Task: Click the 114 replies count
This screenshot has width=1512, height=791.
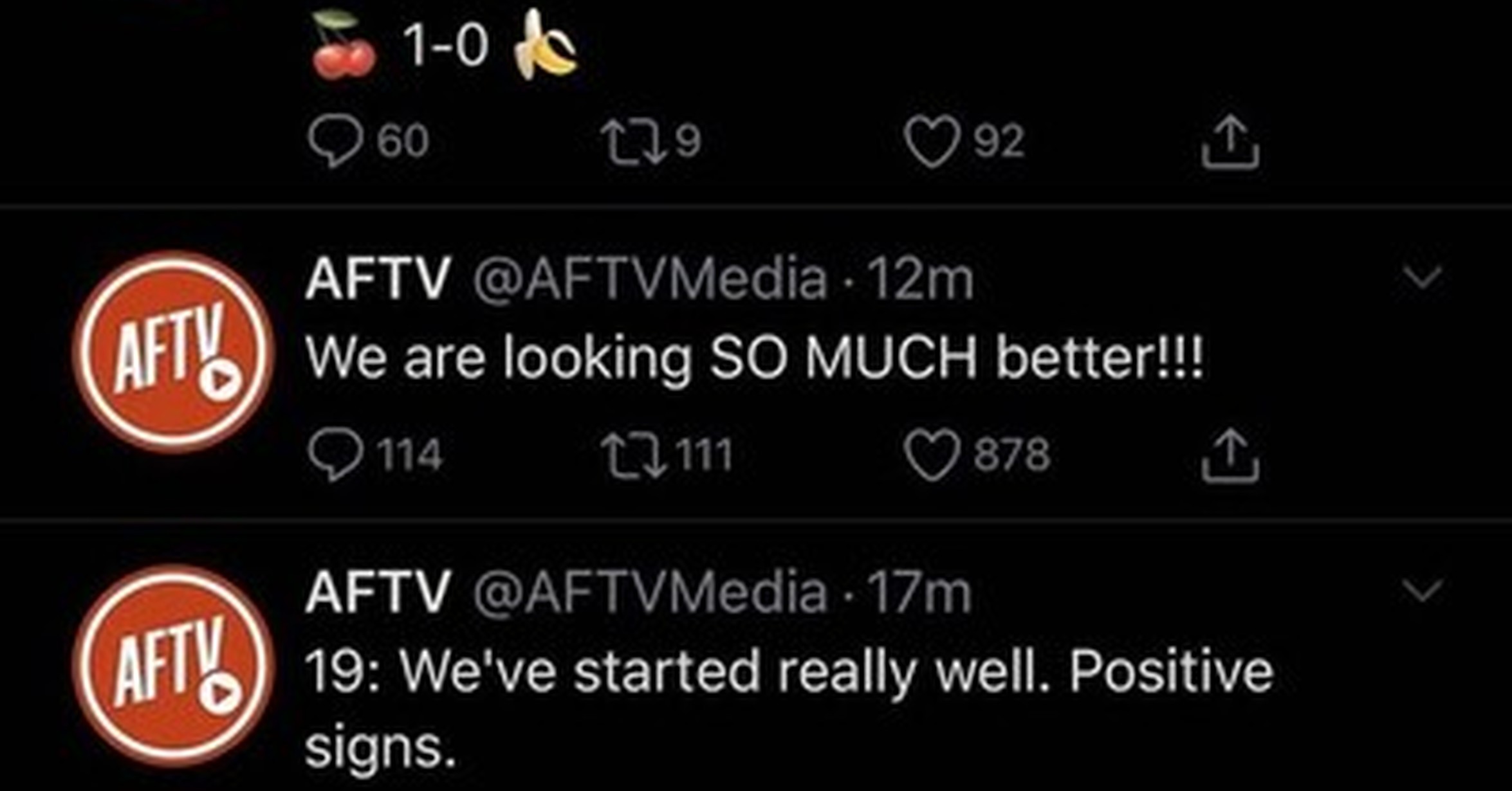Action: (x=410, y=455)
